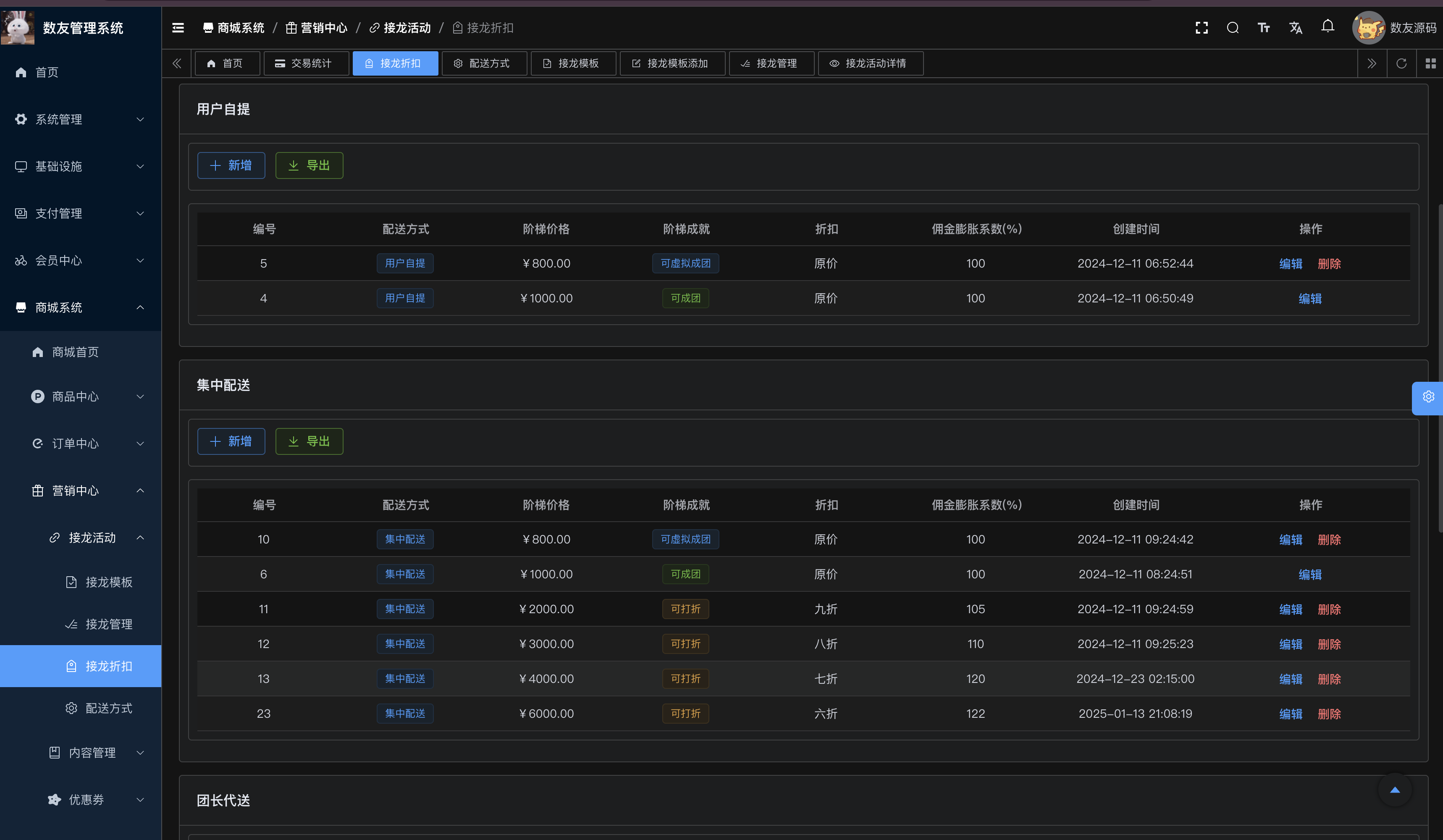Open the notification bell
This screenshot has width=1443, height=840.
point(1328,26)
